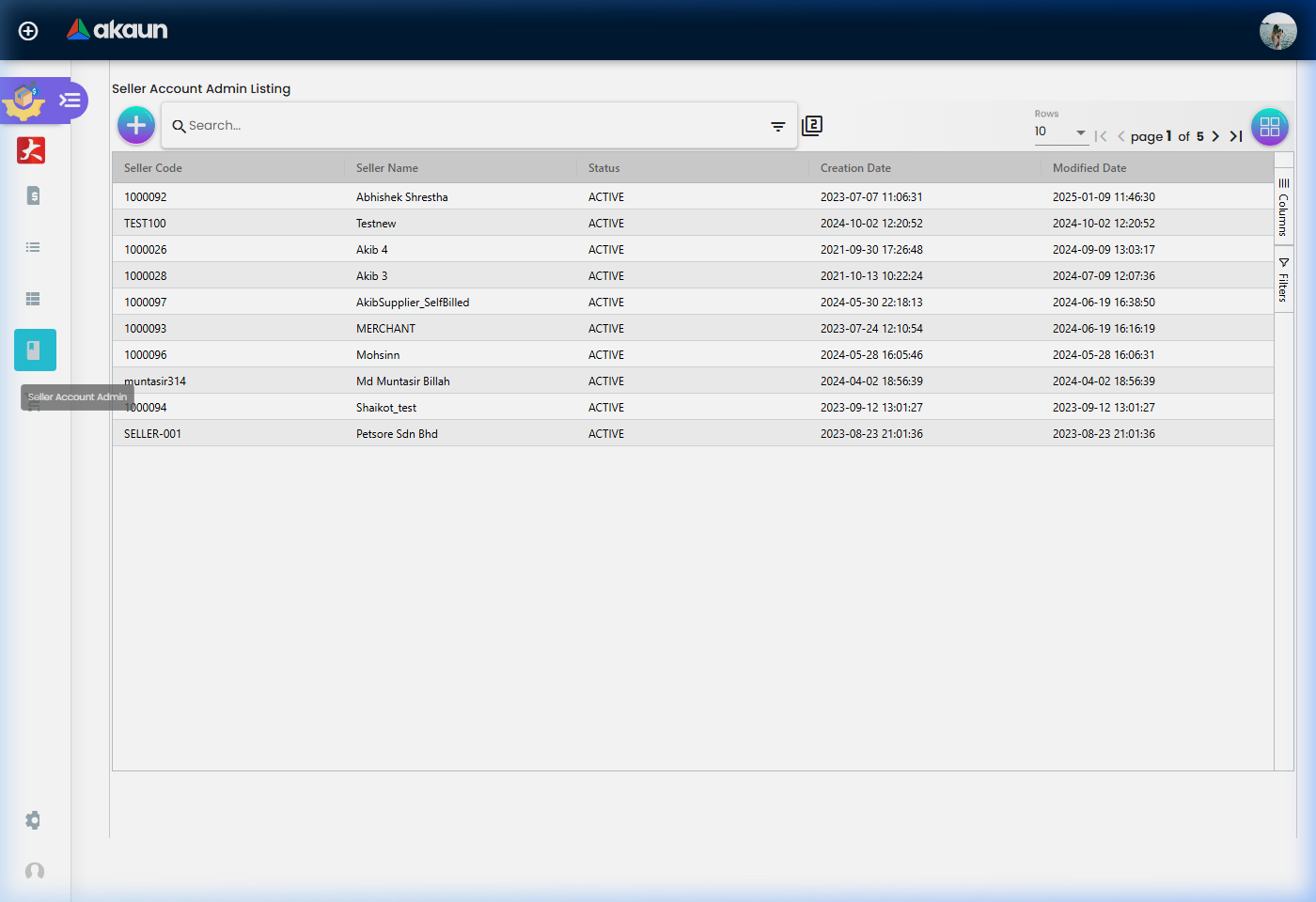Go to the next page arrow
1316x902 pixels.
tap(1215, 136)
